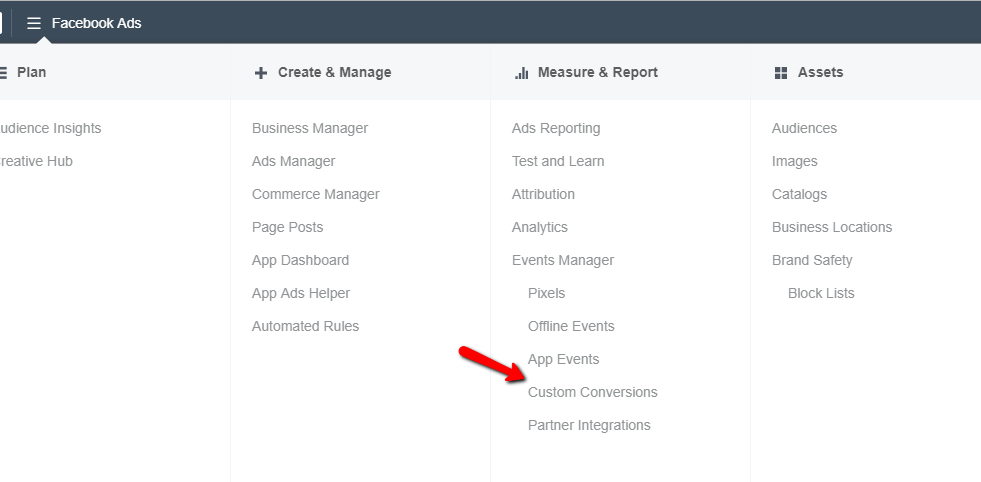Go to Business Locations

pos(832,227)
